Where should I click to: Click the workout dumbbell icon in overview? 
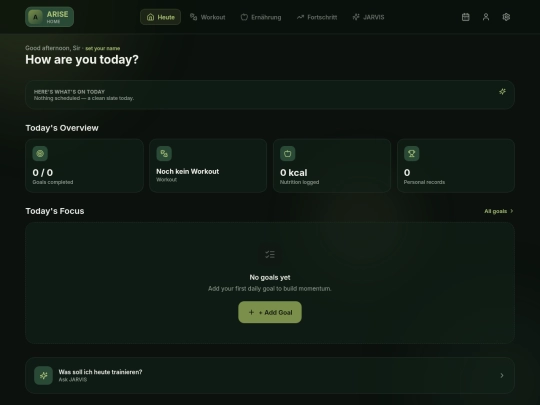pos(164,154)
